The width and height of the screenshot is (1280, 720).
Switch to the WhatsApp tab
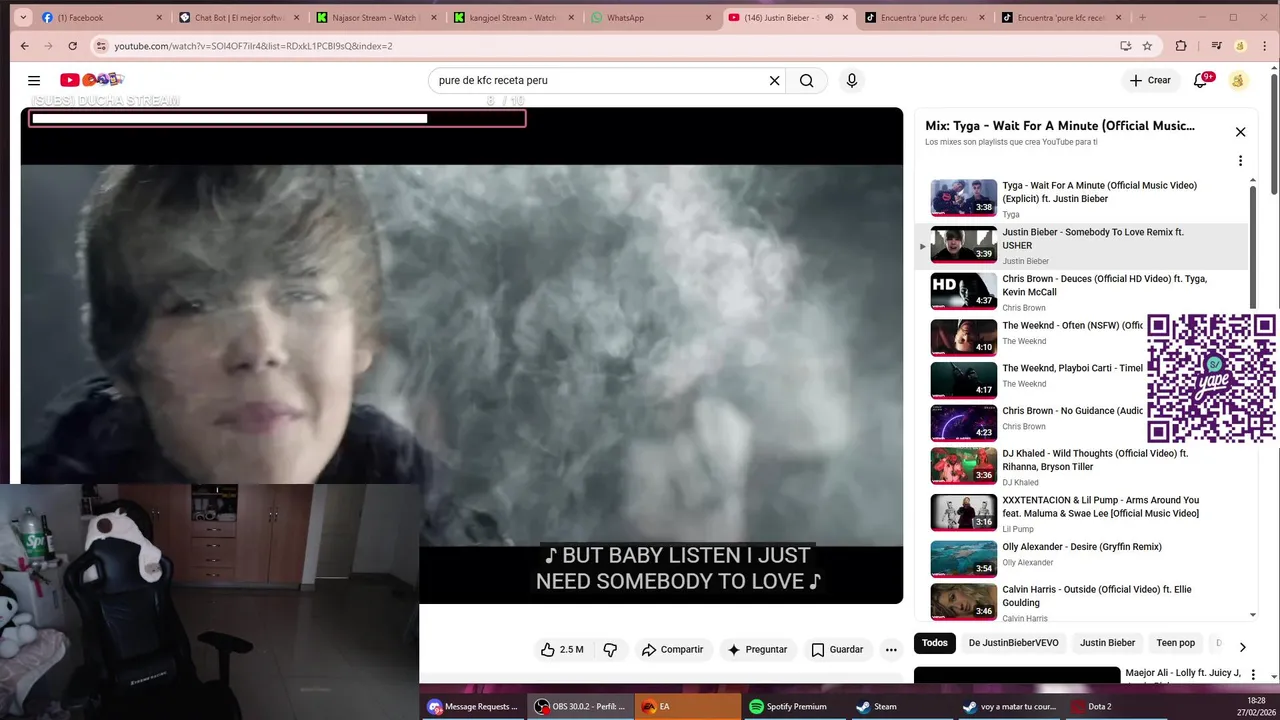pyautogui.click(x=652, y=18)
